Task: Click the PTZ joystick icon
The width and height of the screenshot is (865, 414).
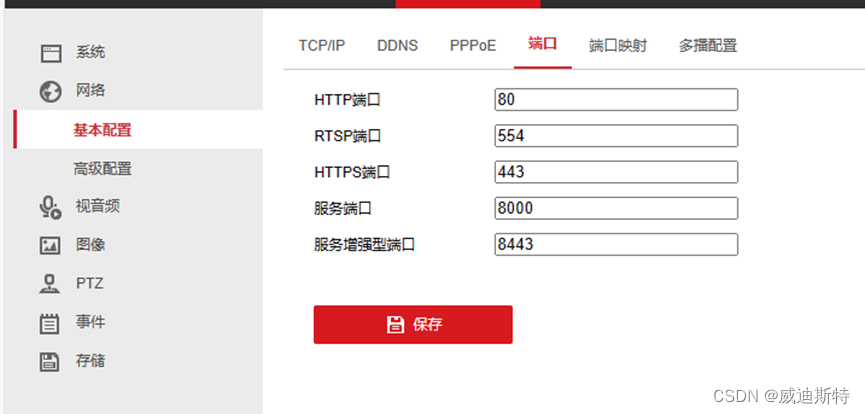Action: (x=50, y=284)
